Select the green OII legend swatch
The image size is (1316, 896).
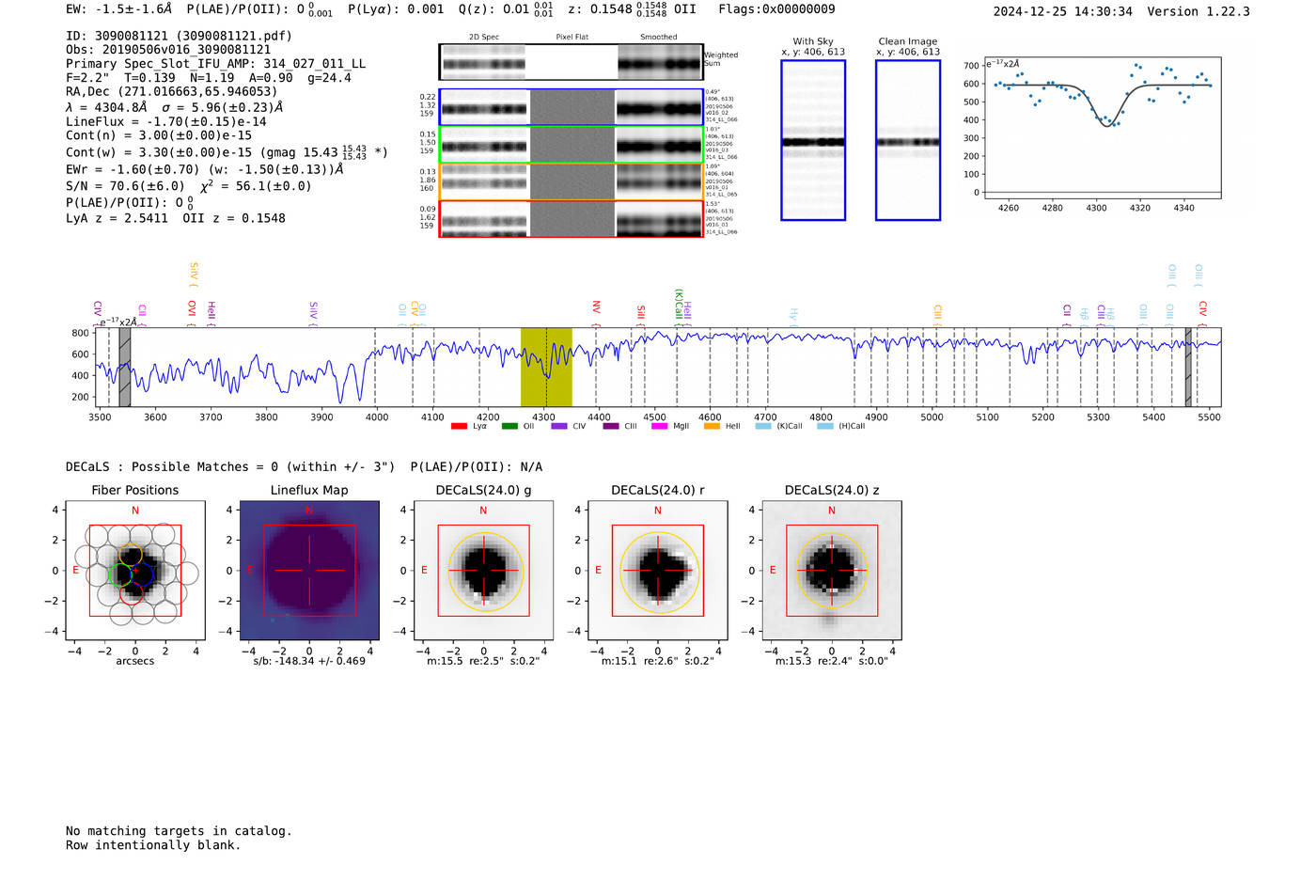509,427
